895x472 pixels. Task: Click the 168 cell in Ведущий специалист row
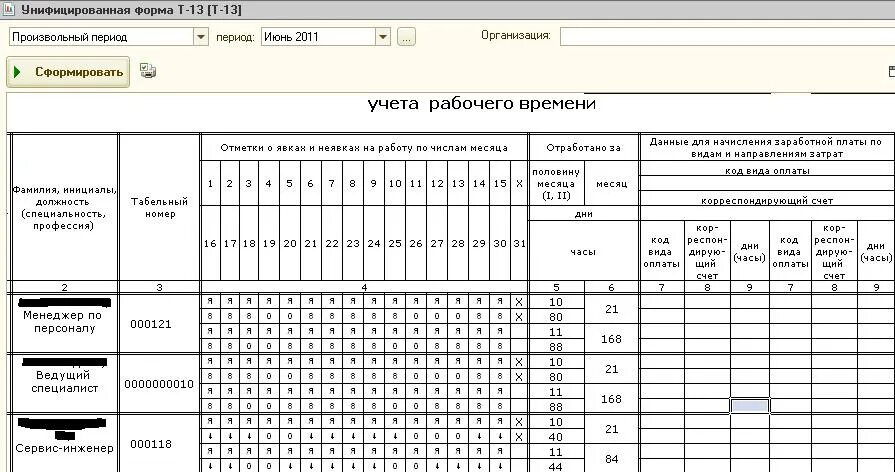tap(611, 399)
